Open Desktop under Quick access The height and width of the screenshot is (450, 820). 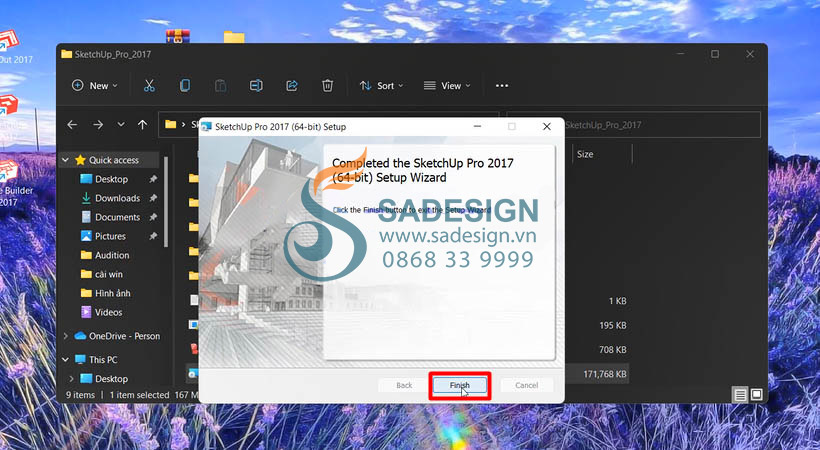click(x=111, y=179)
